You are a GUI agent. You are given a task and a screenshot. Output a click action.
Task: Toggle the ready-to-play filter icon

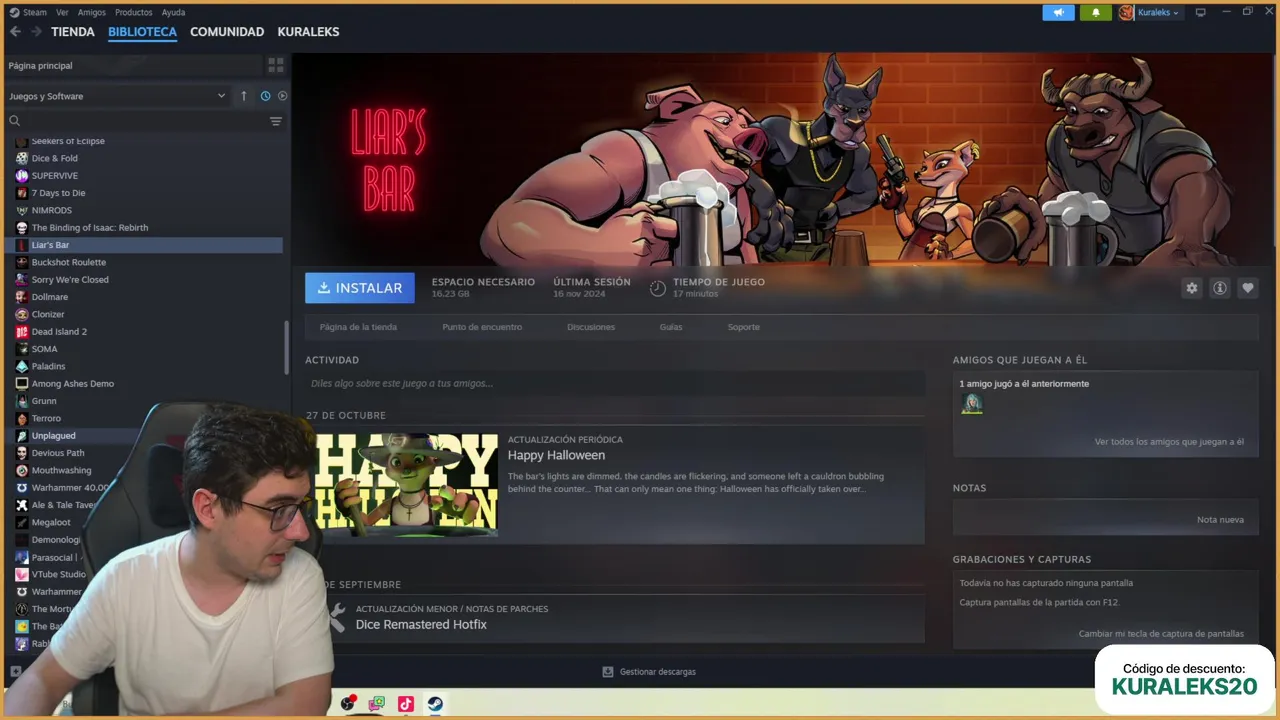pyautogui.click(x=282, y=96)
